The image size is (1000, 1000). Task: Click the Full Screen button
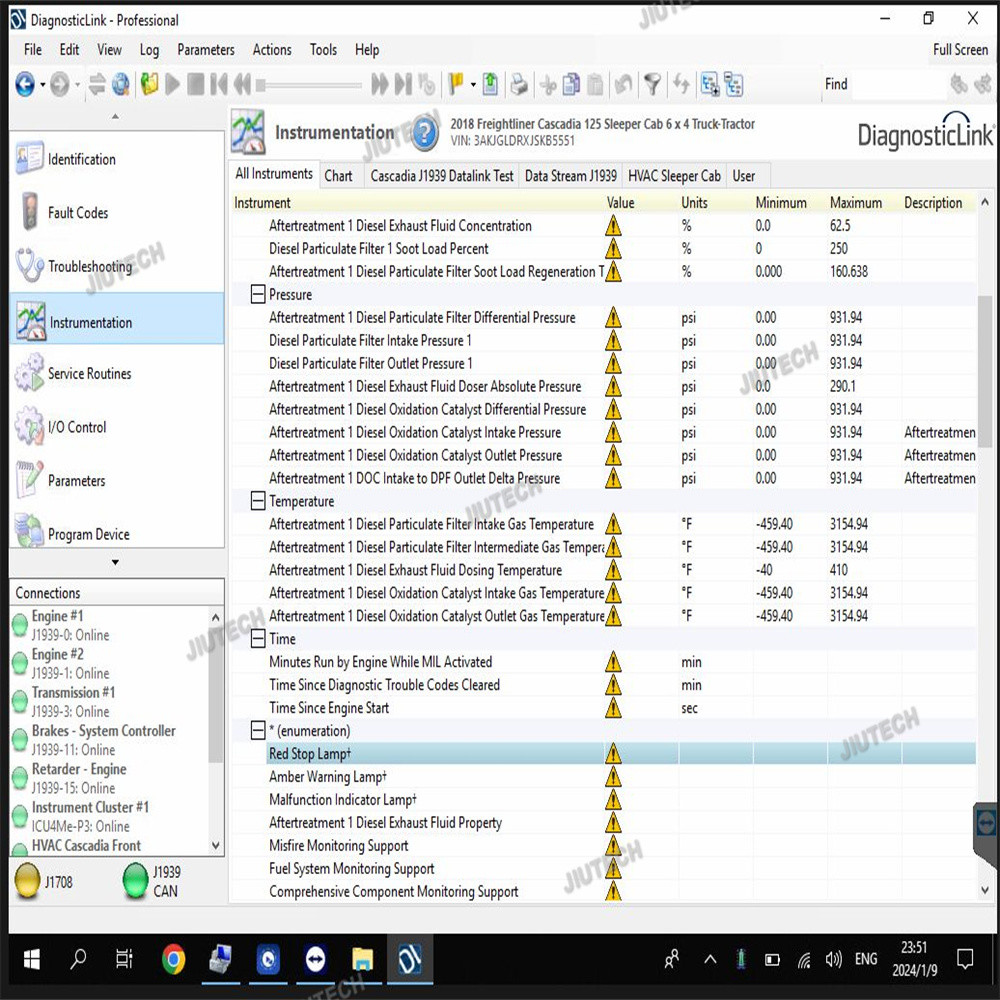pos(960,50)
